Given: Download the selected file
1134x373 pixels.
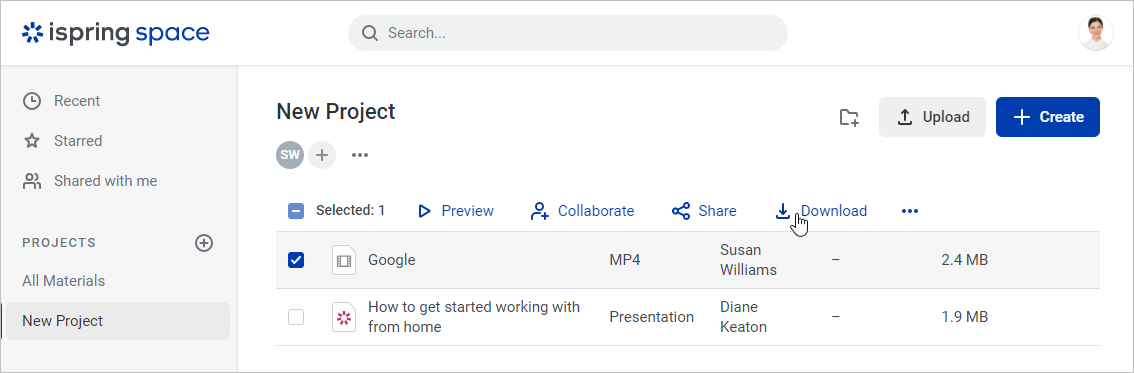Looking at the screenshot, I should [821, 211].
